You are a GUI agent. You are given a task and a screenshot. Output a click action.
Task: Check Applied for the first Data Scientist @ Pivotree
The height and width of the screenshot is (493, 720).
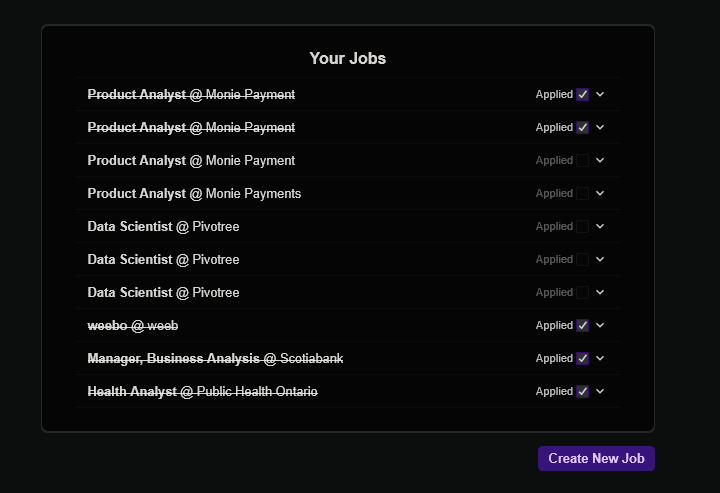click(582, 227)
